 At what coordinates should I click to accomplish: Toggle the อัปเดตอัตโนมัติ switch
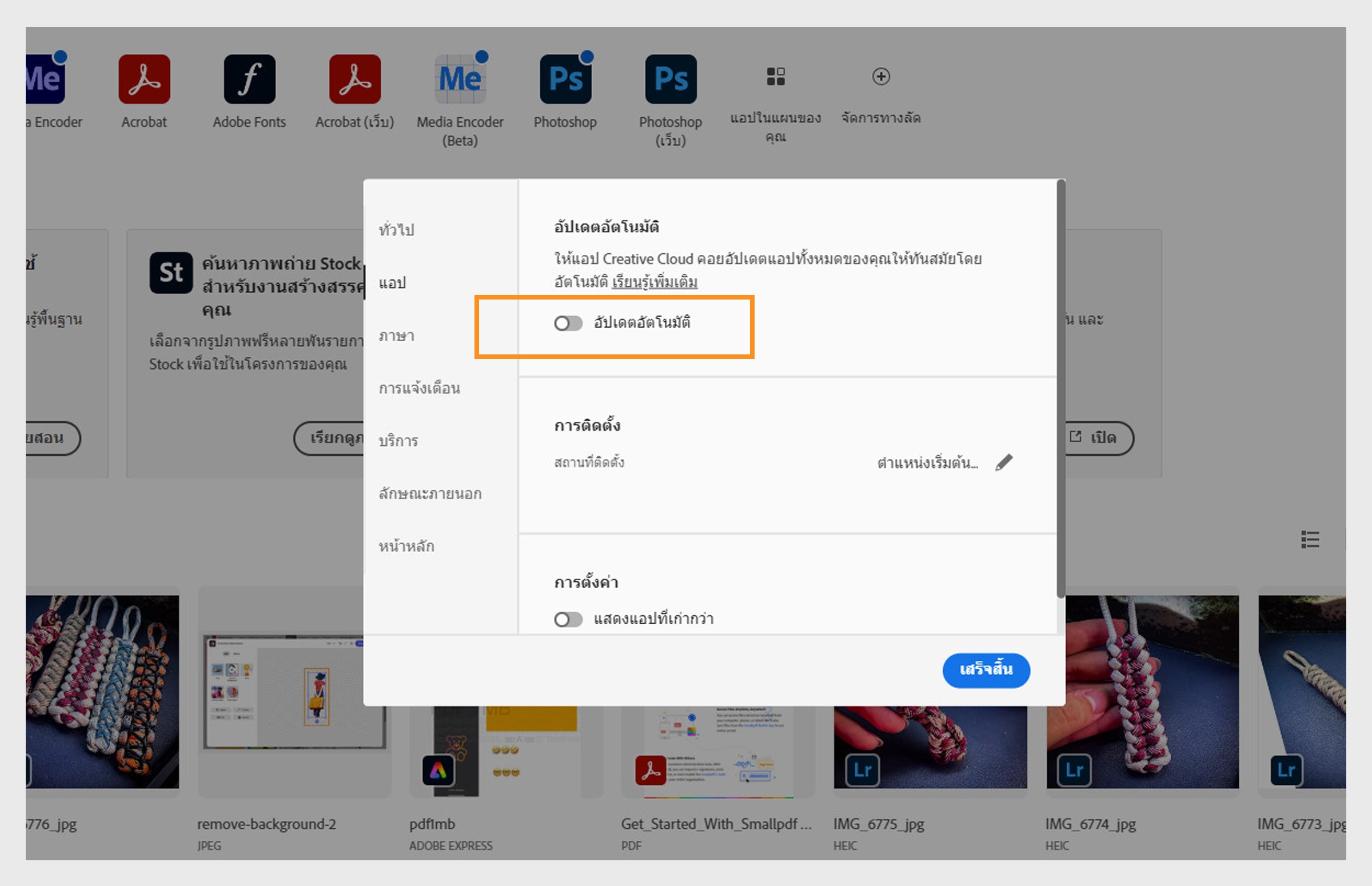(x=568, y=324)
